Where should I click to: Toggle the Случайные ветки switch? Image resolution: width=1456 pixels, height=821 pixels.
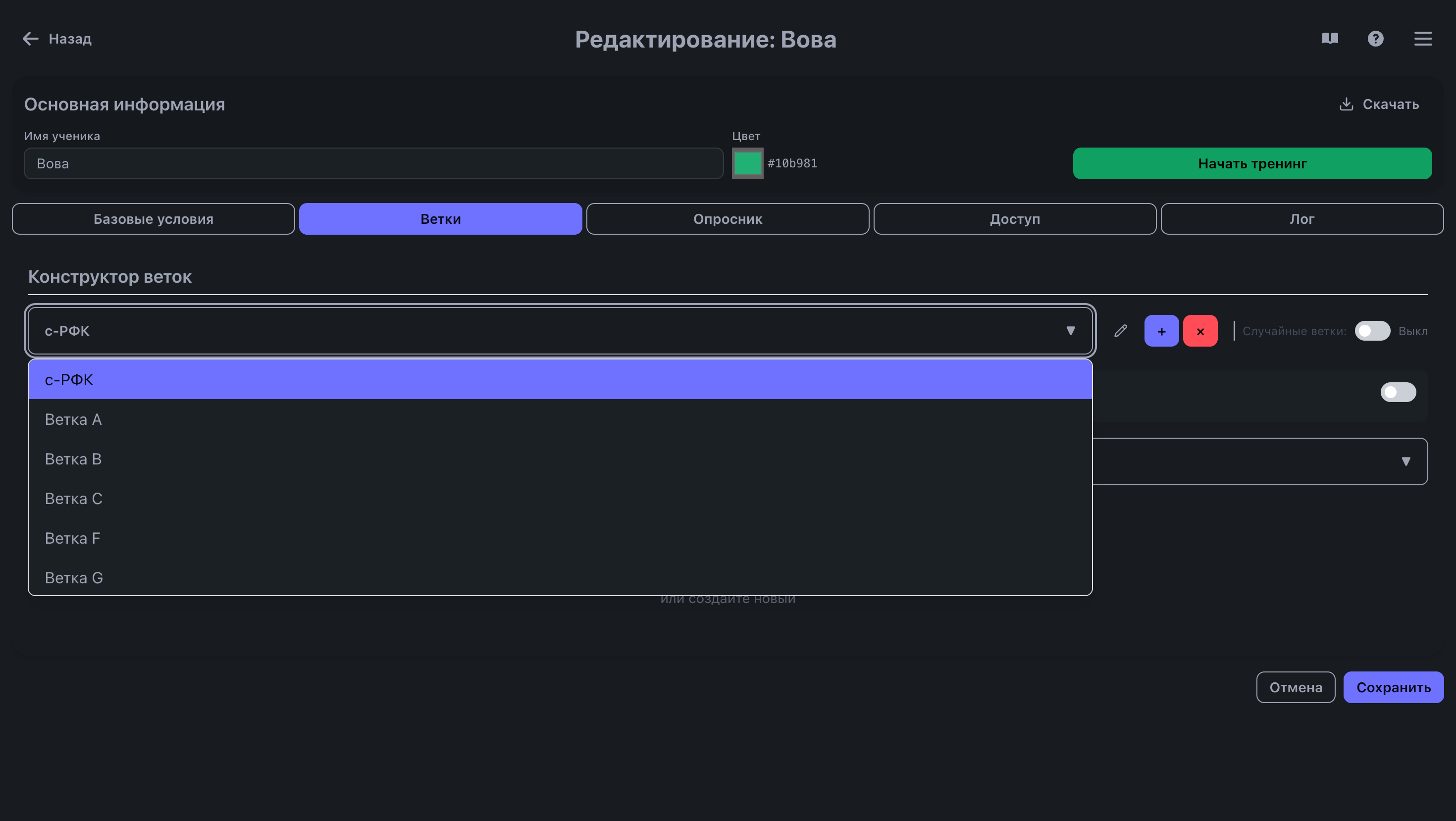point(1372,331)
